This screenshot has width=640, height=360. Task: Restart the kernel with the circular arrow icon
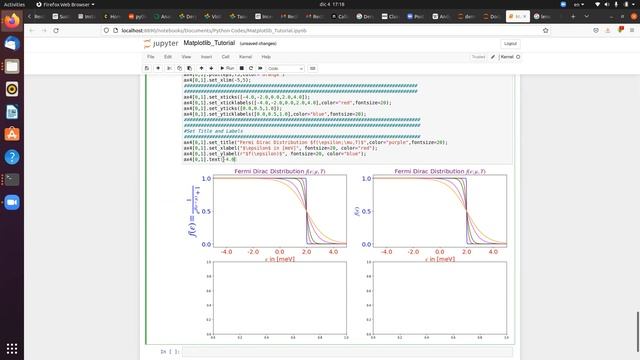pyautogui.click(x=251, y=68)
